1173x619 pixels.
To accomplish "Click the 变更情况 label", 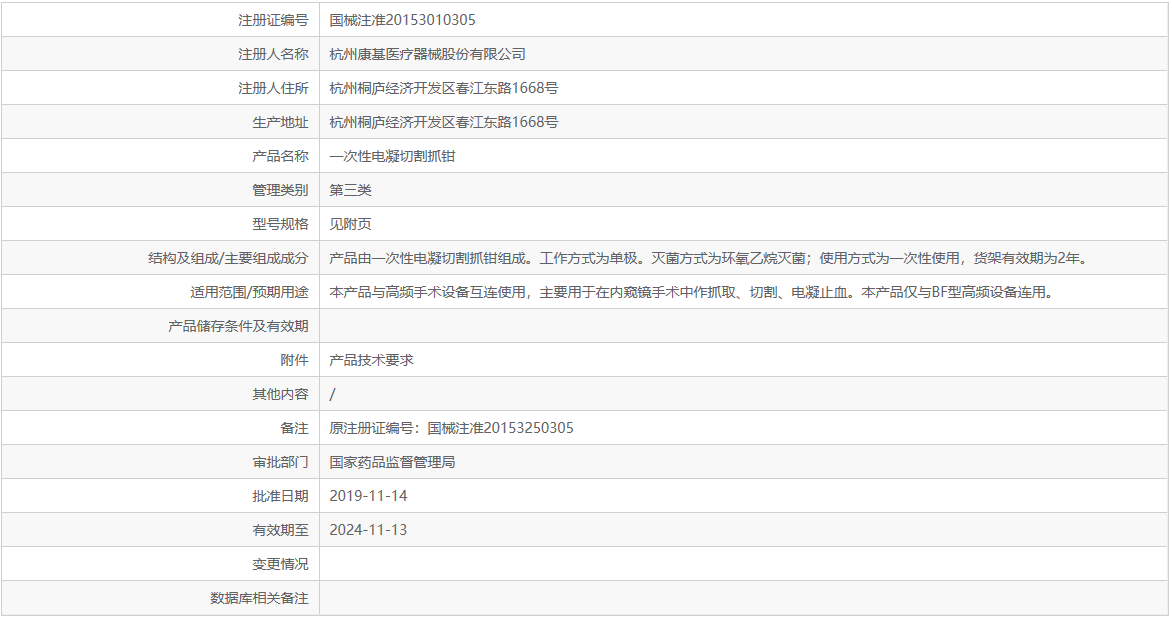I will (x=280, y=564).
